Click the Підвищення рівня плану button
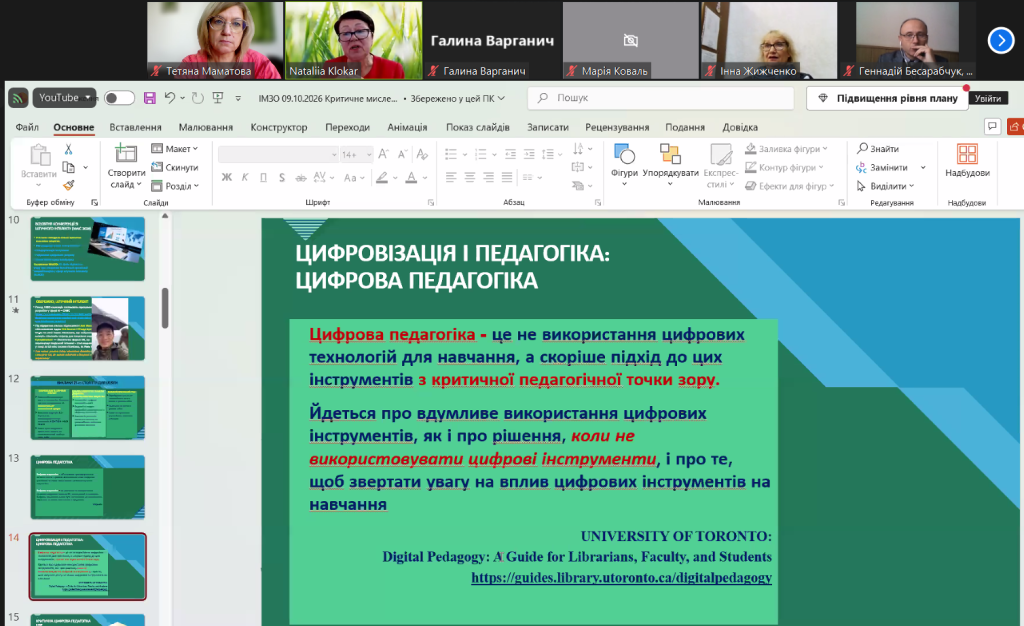The width and height of the screenshot is (1024, 626). point(888,98)
